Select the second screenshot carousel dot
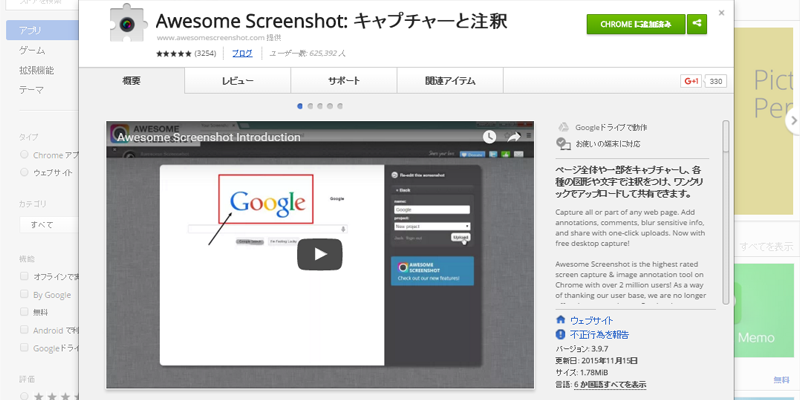 point(310,106)
